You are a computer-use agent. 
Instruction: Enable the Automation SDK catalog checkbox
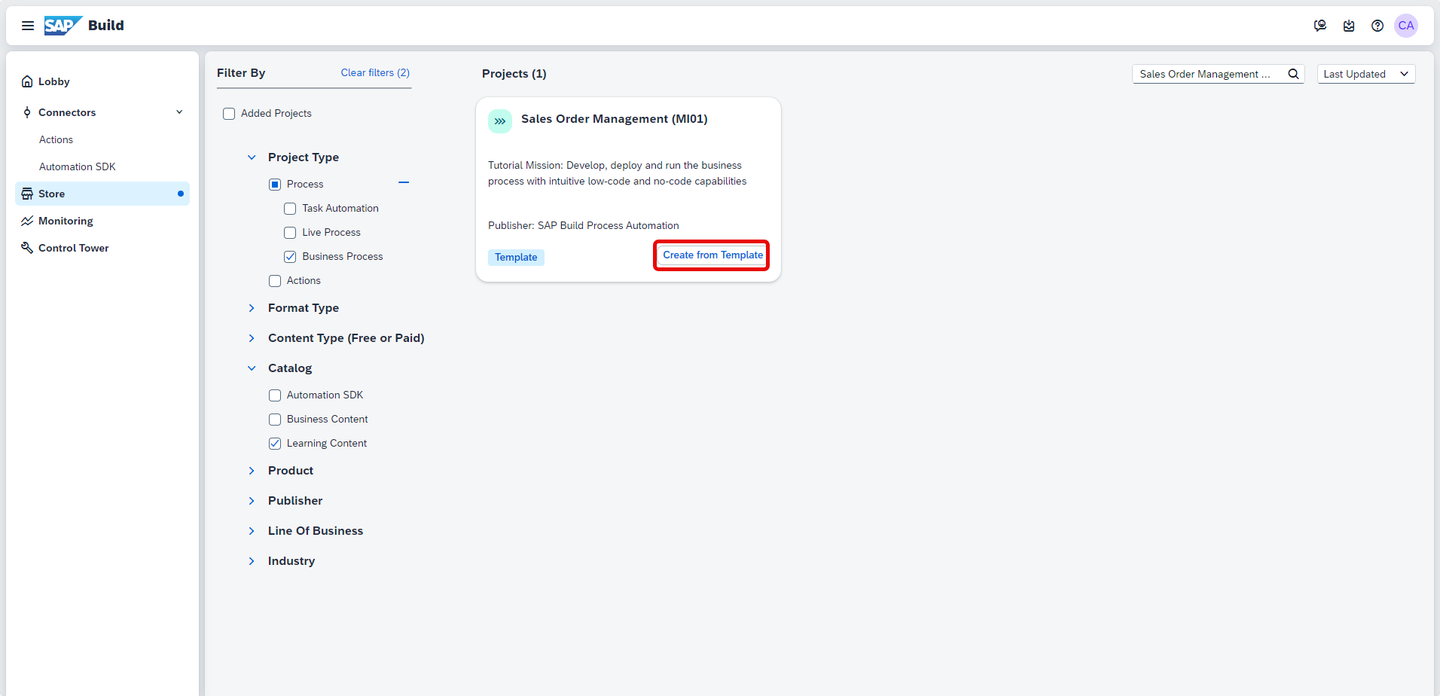pos(275,396)
